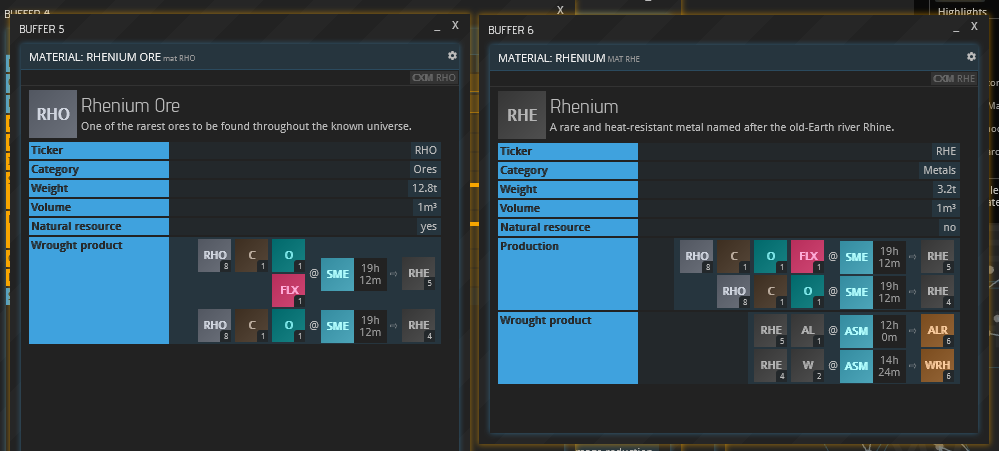Click the CXM RHO exchange button
999x451 pixels.
click(434, 77)
